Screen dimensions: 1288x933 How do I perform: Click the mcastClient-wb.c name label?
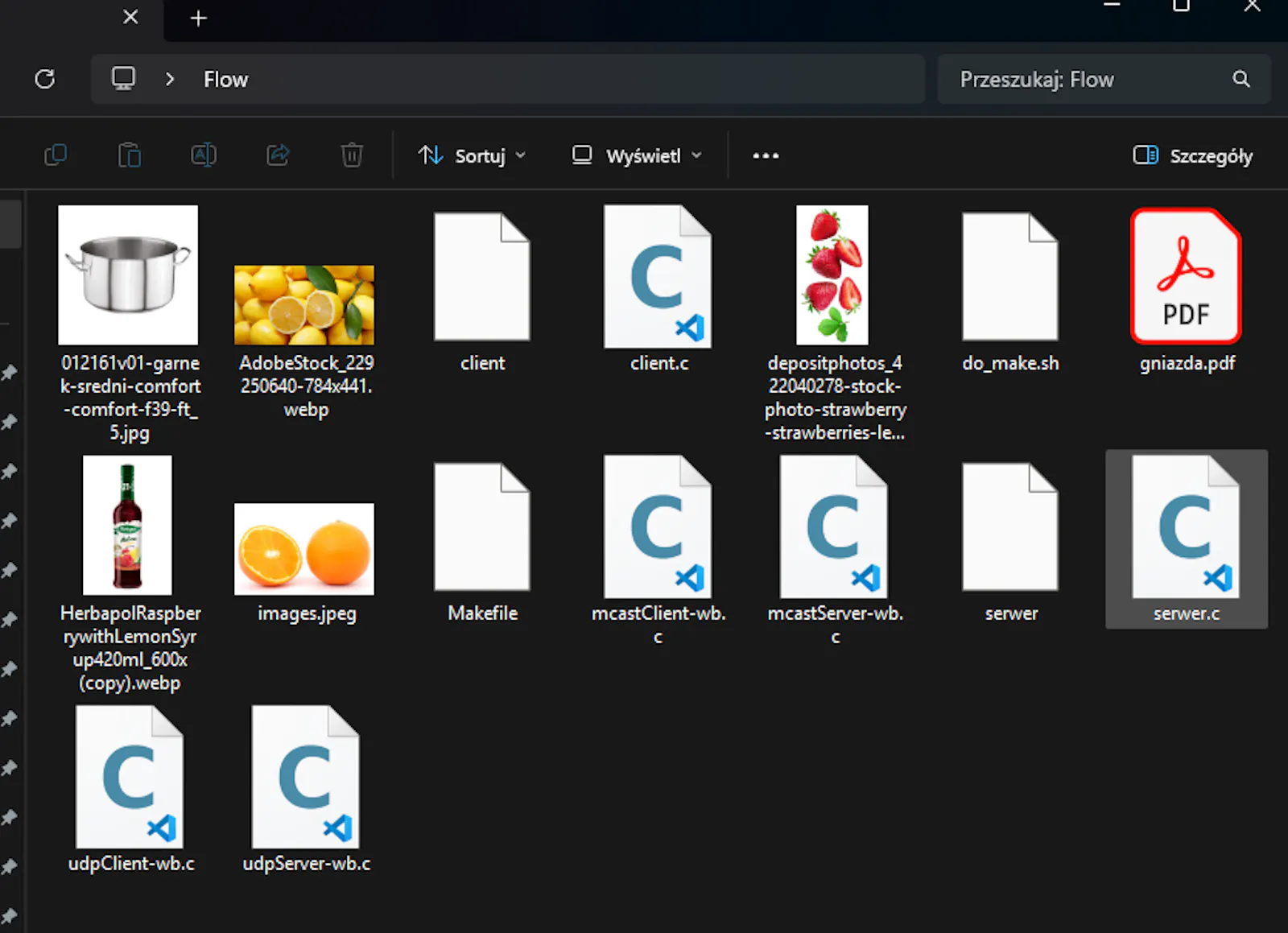pos(658,625)
